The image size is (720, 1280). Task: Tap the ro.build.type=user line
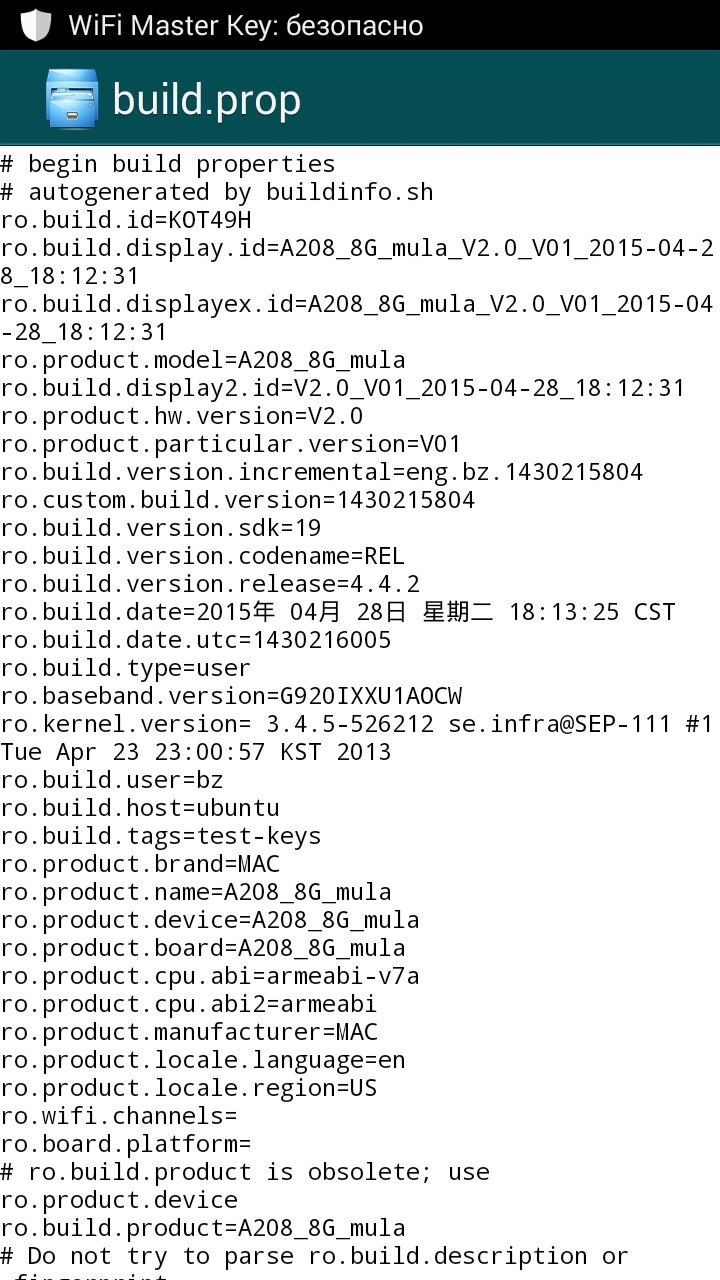point(126,667)
